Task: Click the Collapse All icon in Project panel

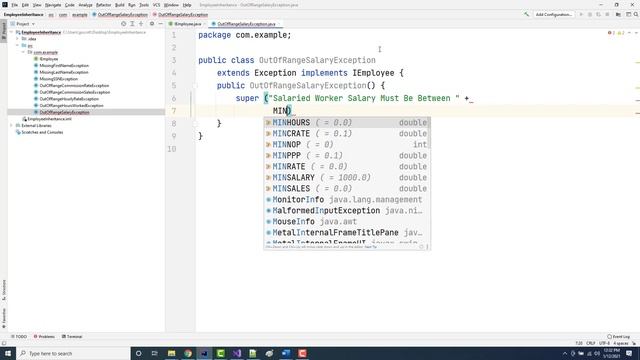Action: point(141,24)
